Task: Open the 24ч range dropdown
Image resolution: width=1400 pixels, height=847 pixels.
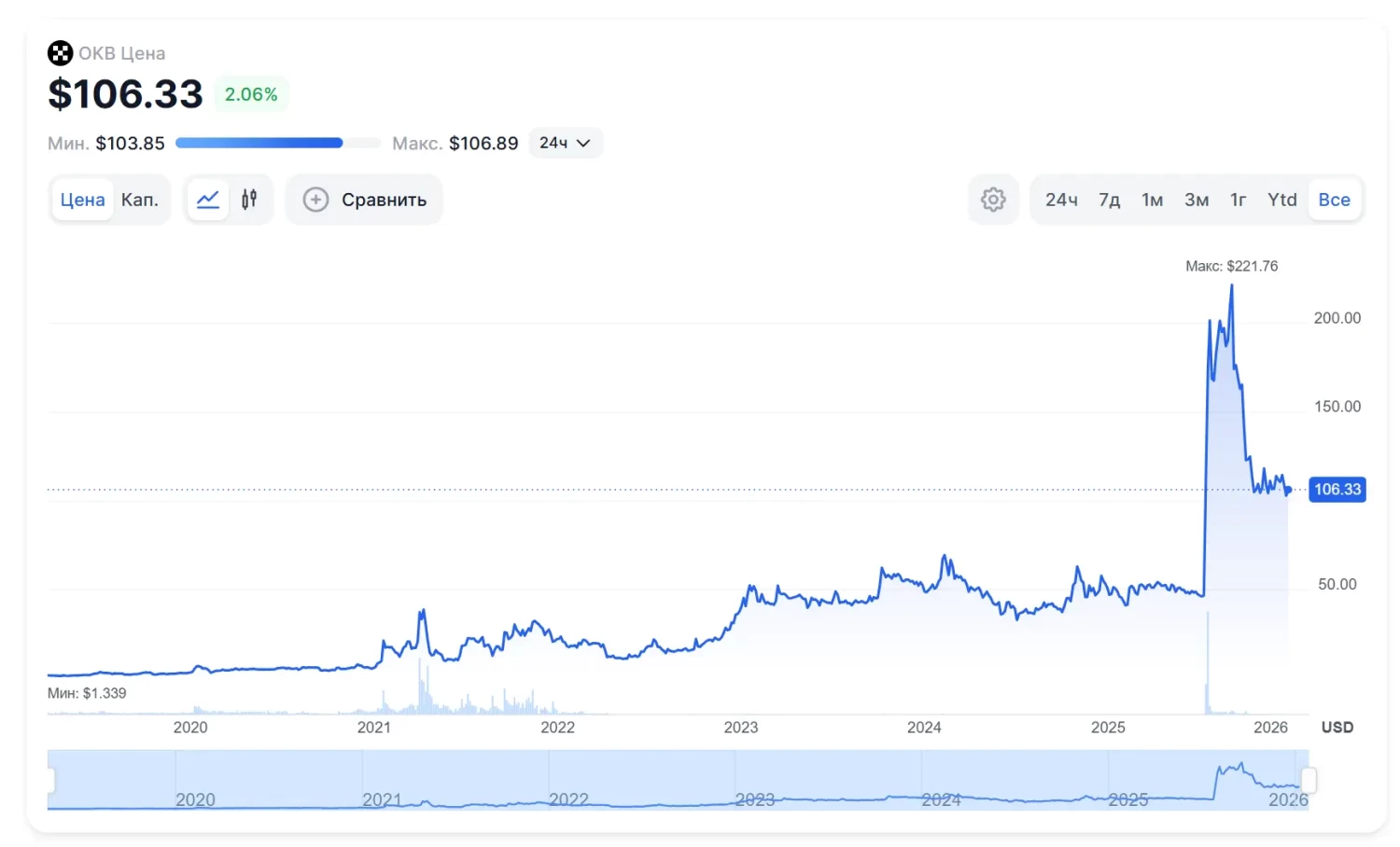Action: coord(565,143)
